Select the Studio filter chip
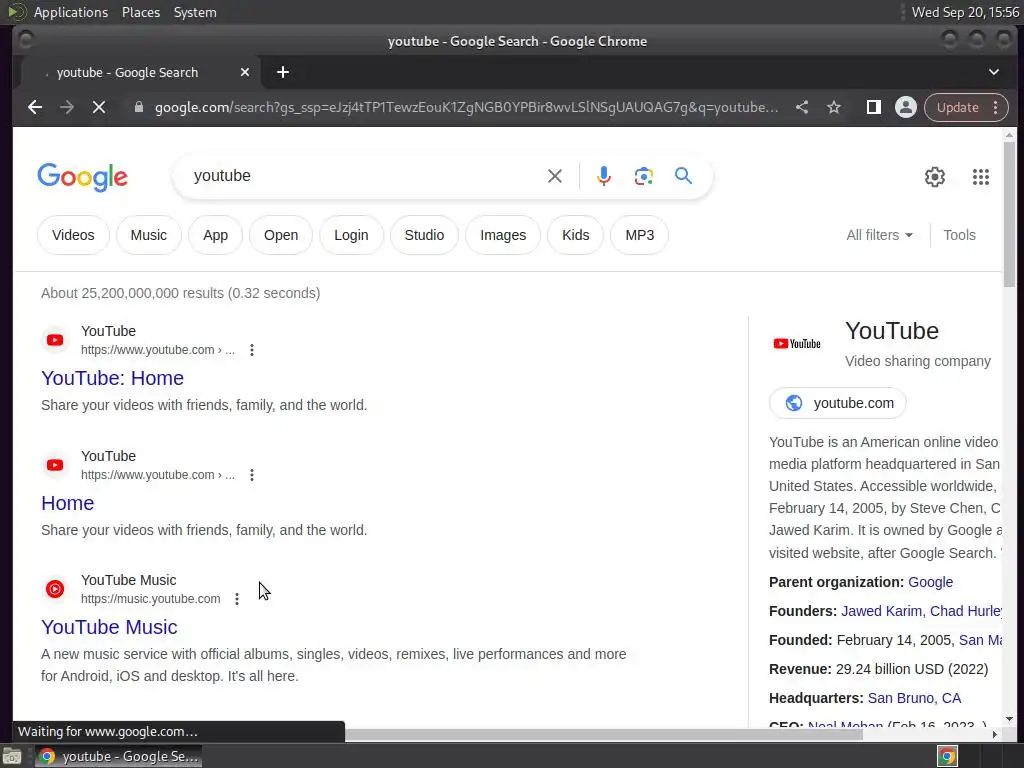This screenshot has width=1024, height=768. point(424,235)
